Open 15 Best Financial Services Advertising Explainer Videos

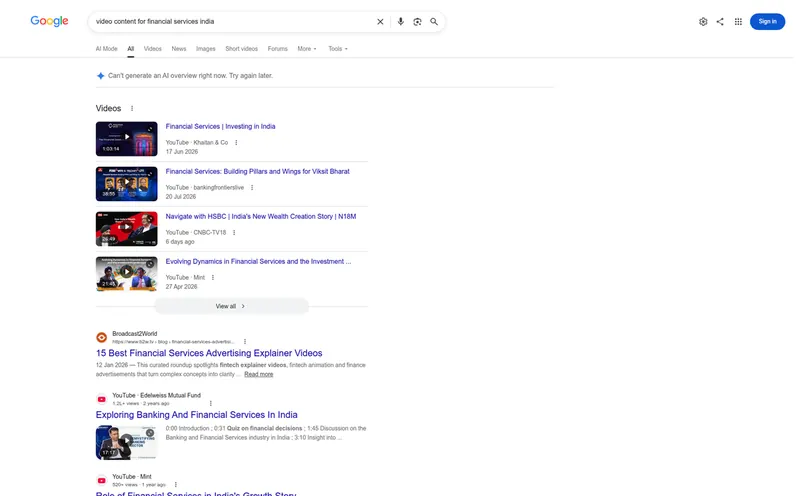pos(209,353)
